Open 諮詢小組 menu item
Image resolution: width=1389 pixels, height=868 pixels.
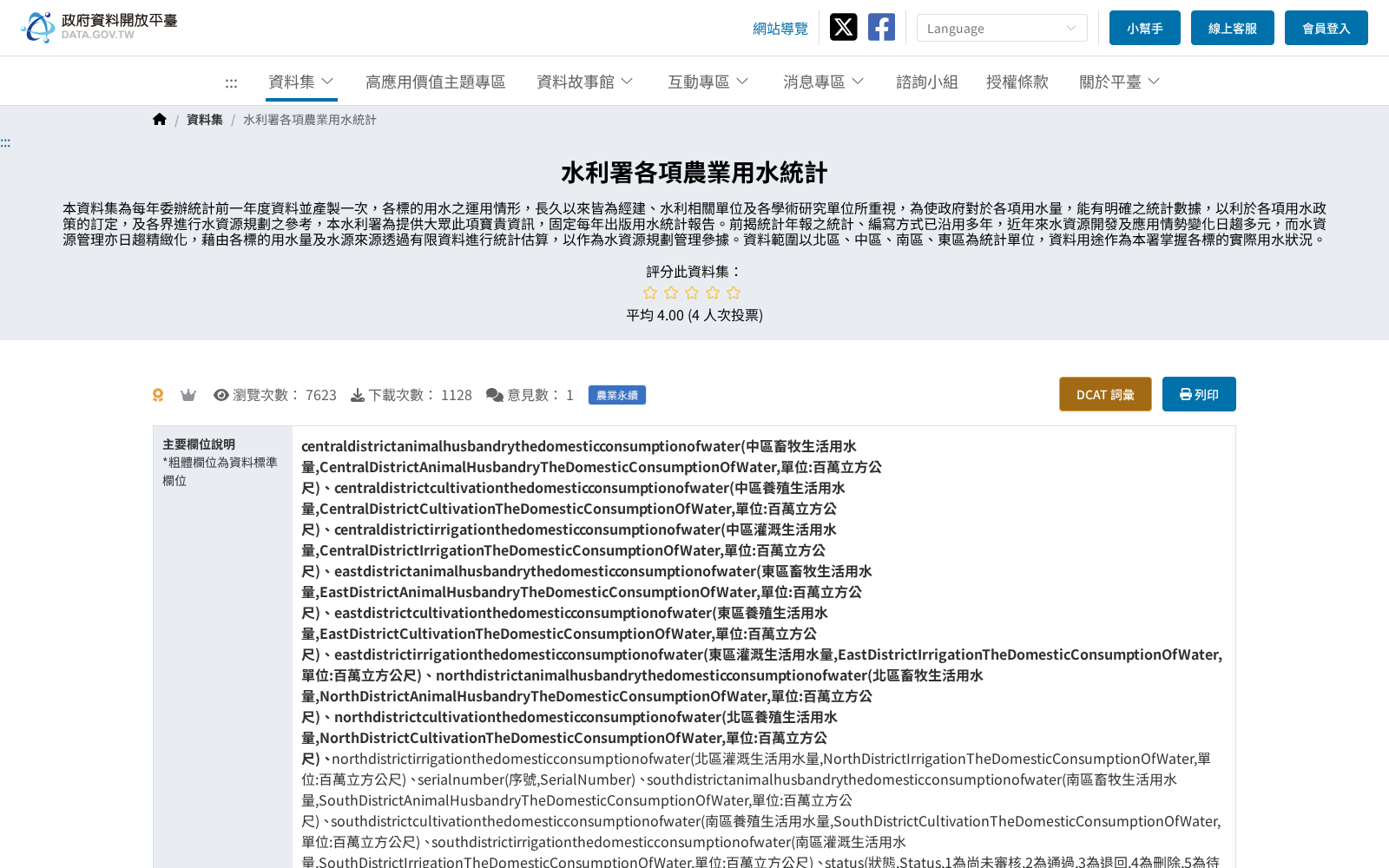pyautogui.click(x=927, y=82)
